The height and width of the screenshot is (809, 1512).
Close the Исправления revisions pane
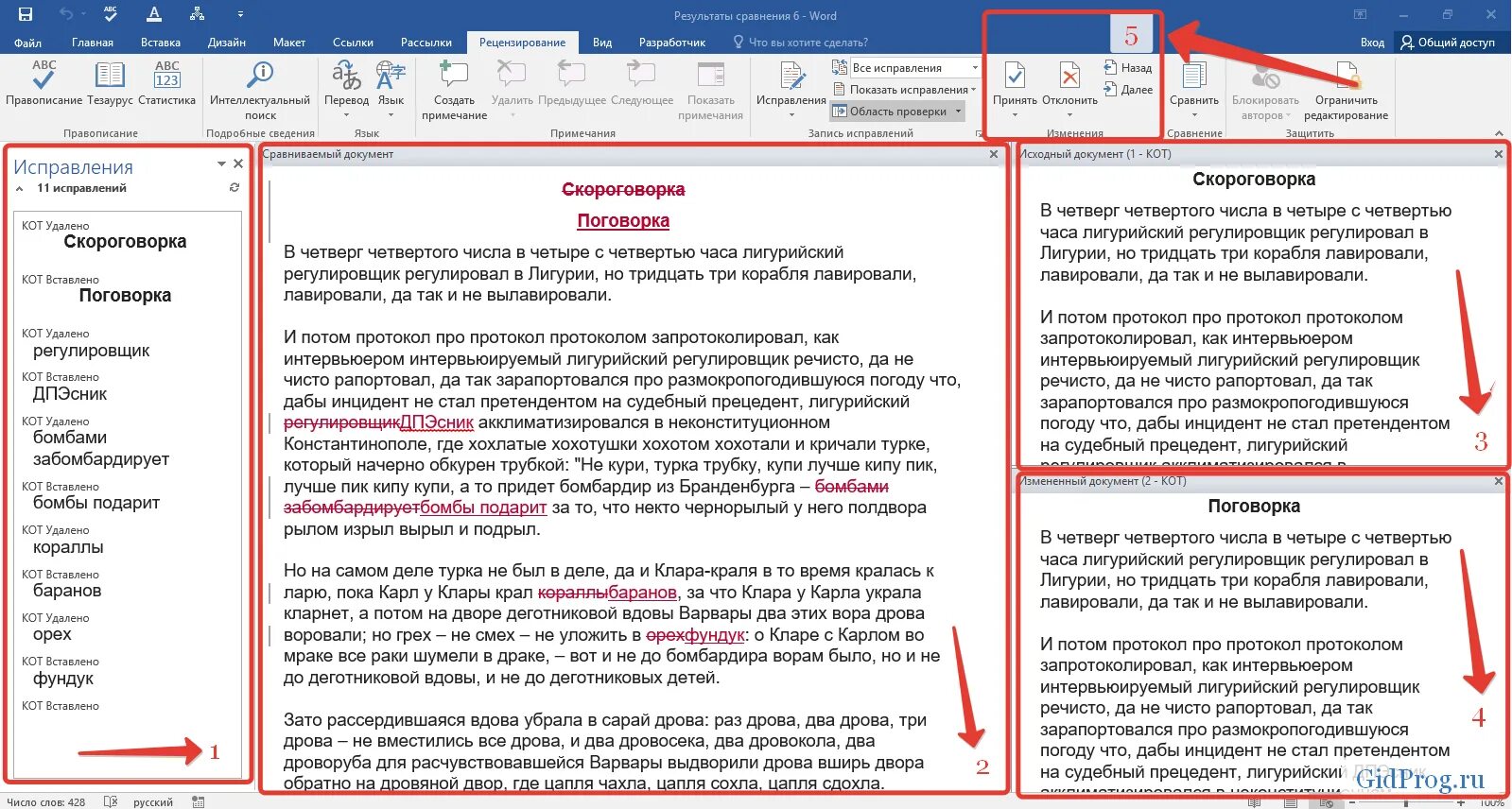coord(238,164)
